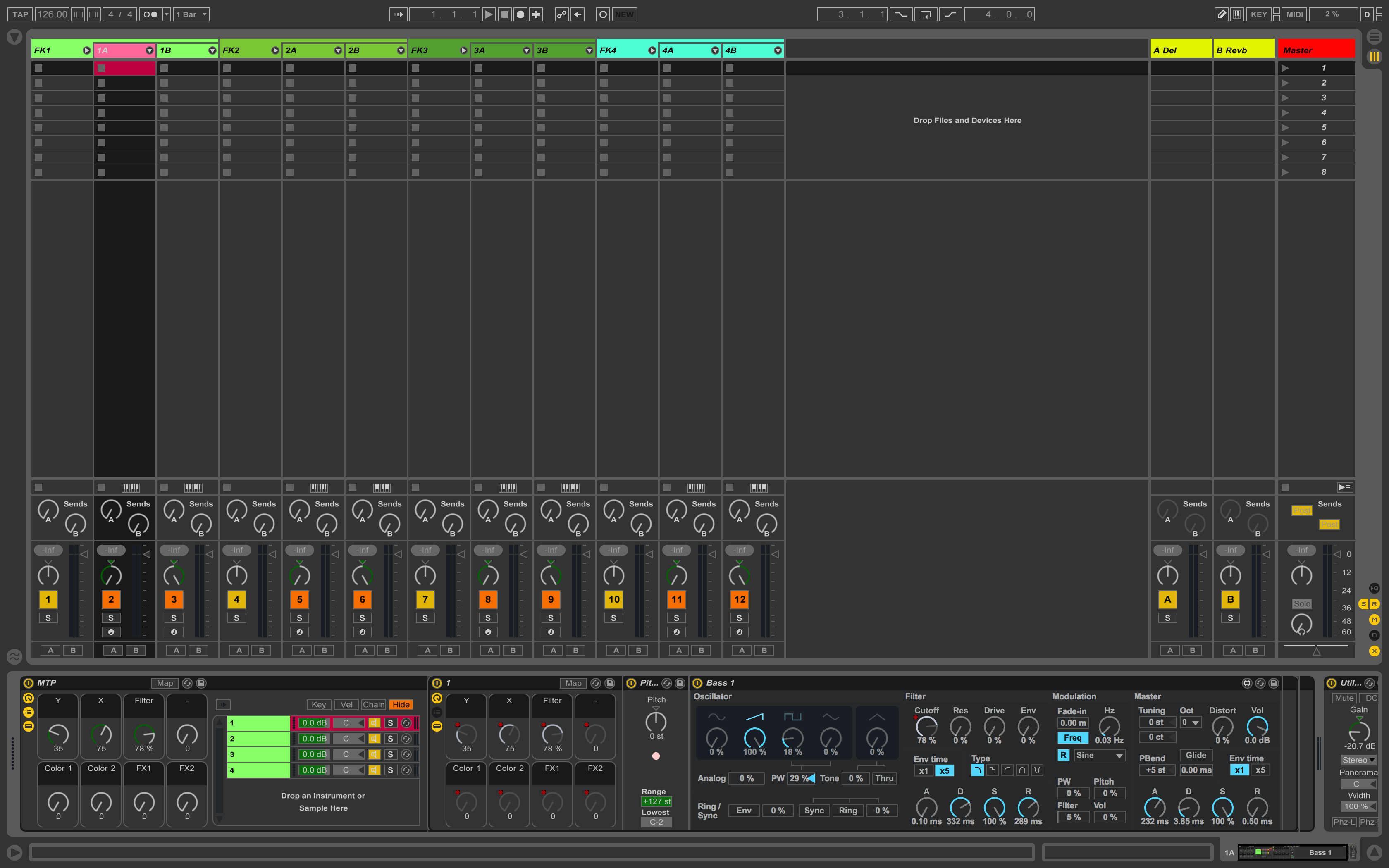Click the KEY map mode button

click(1259, 14)
